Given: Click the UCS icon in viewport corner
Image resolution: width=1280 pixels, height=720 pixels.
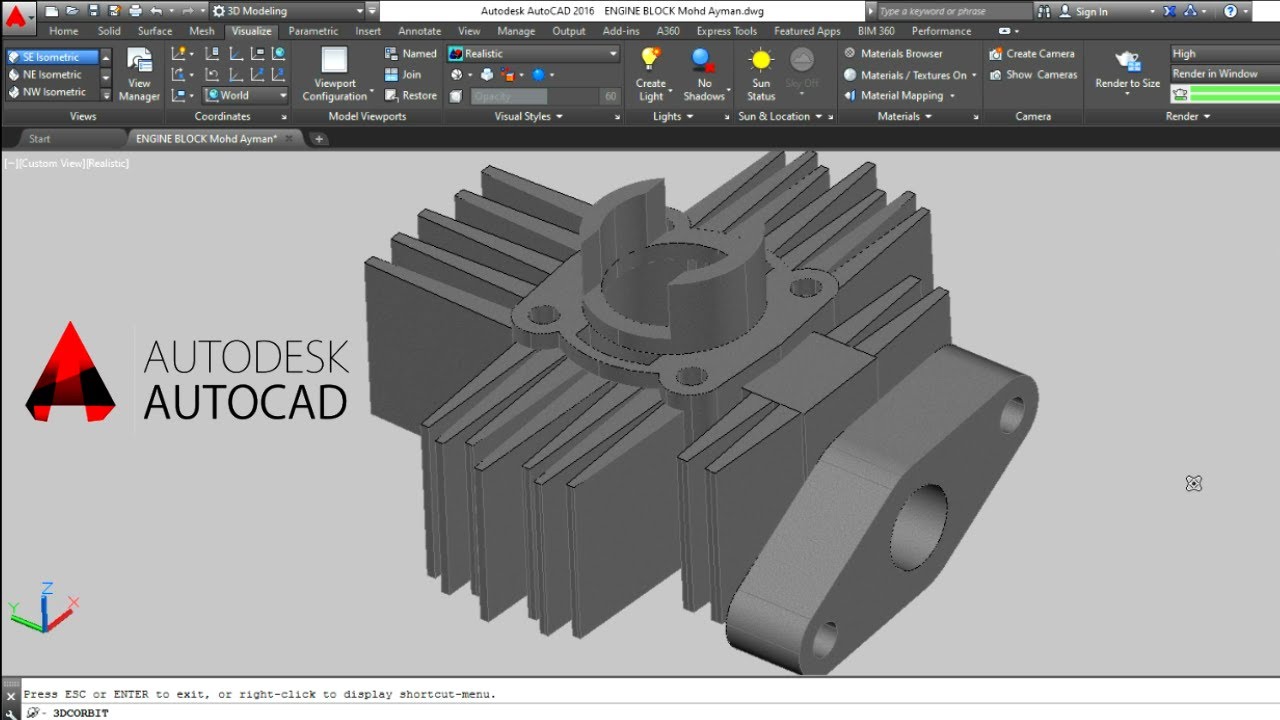Looking at the screenshot, I should pos(43,607).
